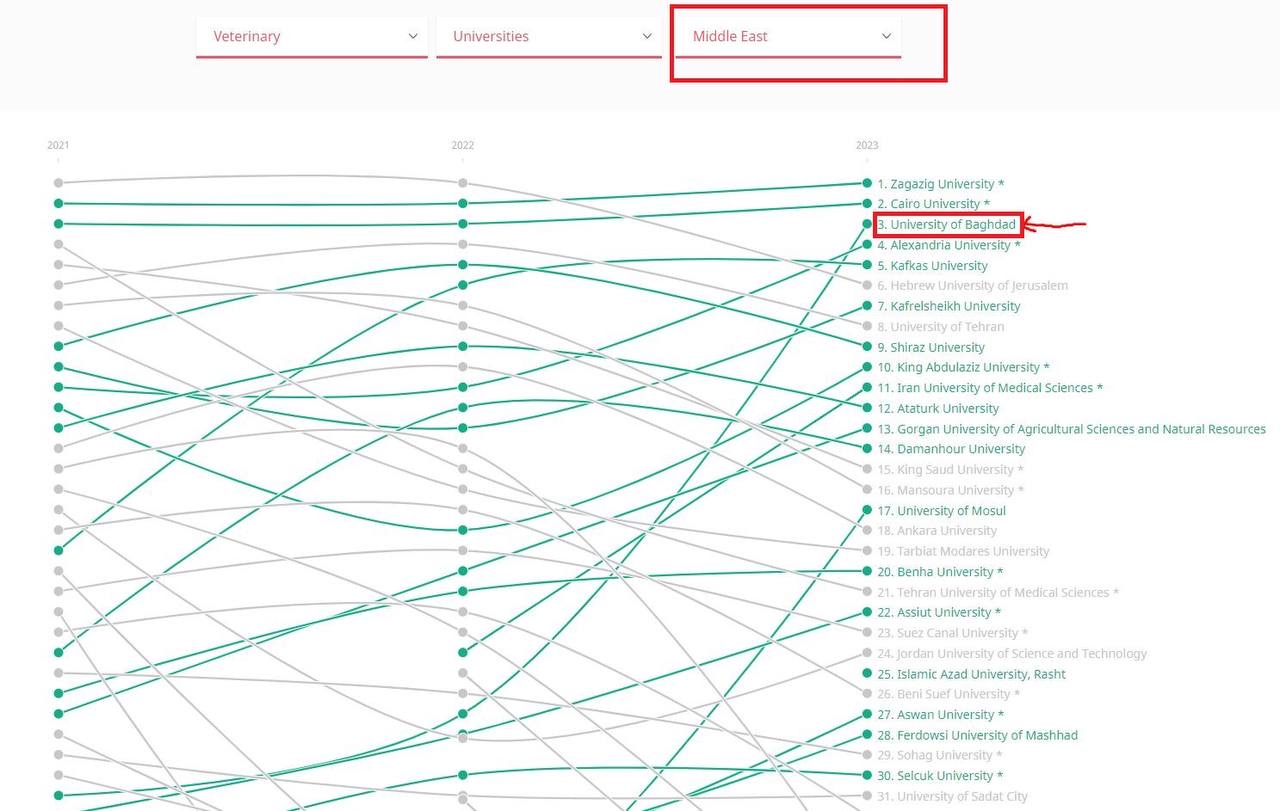Click the gray dot beside University of Tehran
Viewport: 1280px width, 811px height.
pos(867,327)
